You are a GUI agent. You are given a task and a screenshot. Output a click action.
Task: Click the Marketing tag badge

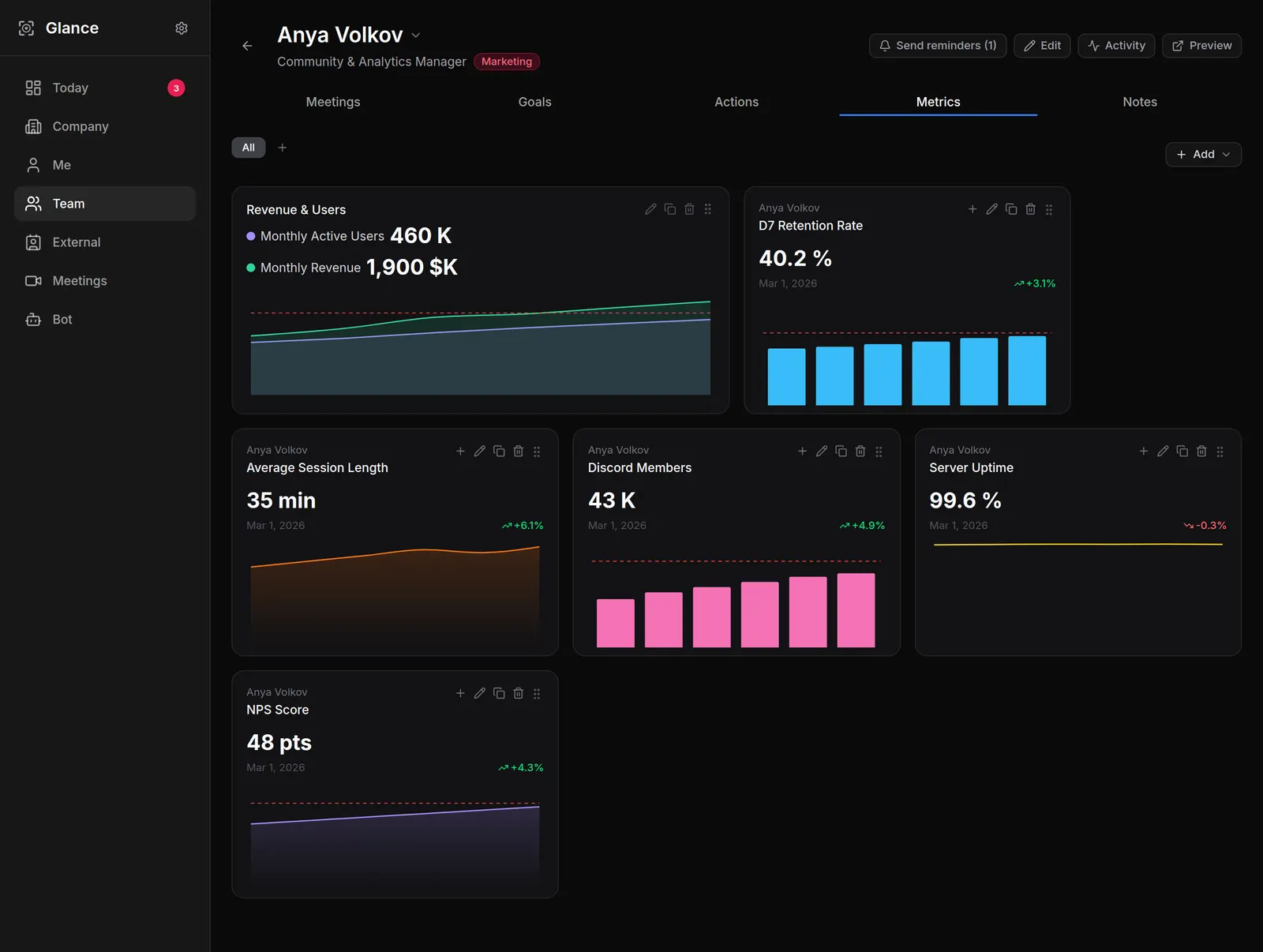click(x=507, y=62)
